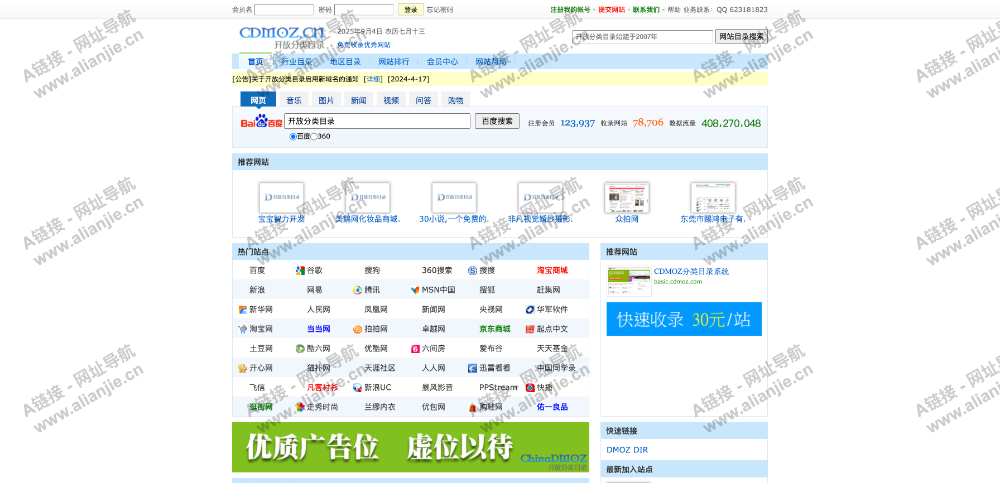Open the 地区目录 navigation menu item
The width and height of the screenshot is (1000, 483).
coord(345,62)
